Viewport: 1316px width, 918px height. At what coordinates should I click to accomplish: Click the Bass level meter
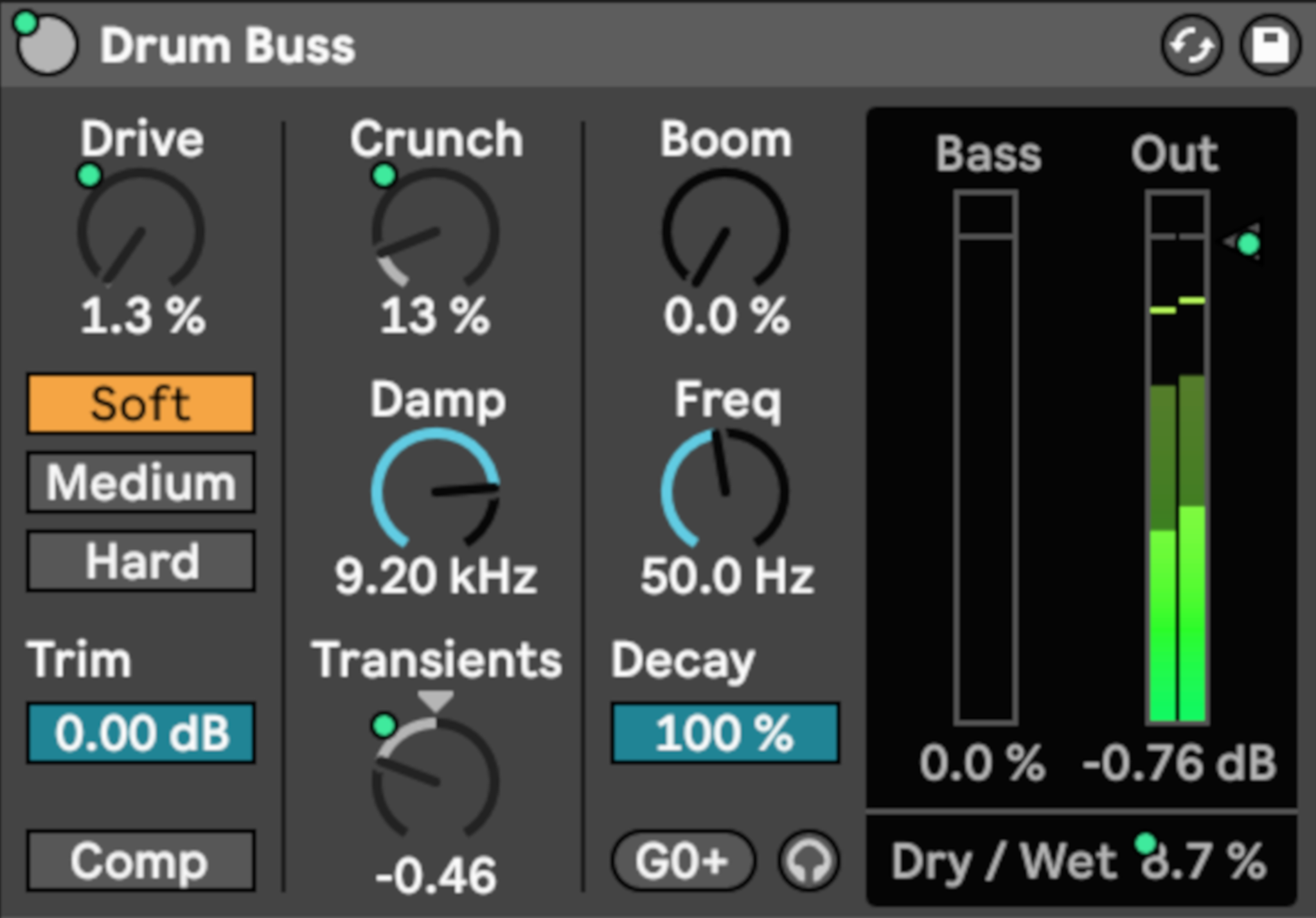coord(986,458)
